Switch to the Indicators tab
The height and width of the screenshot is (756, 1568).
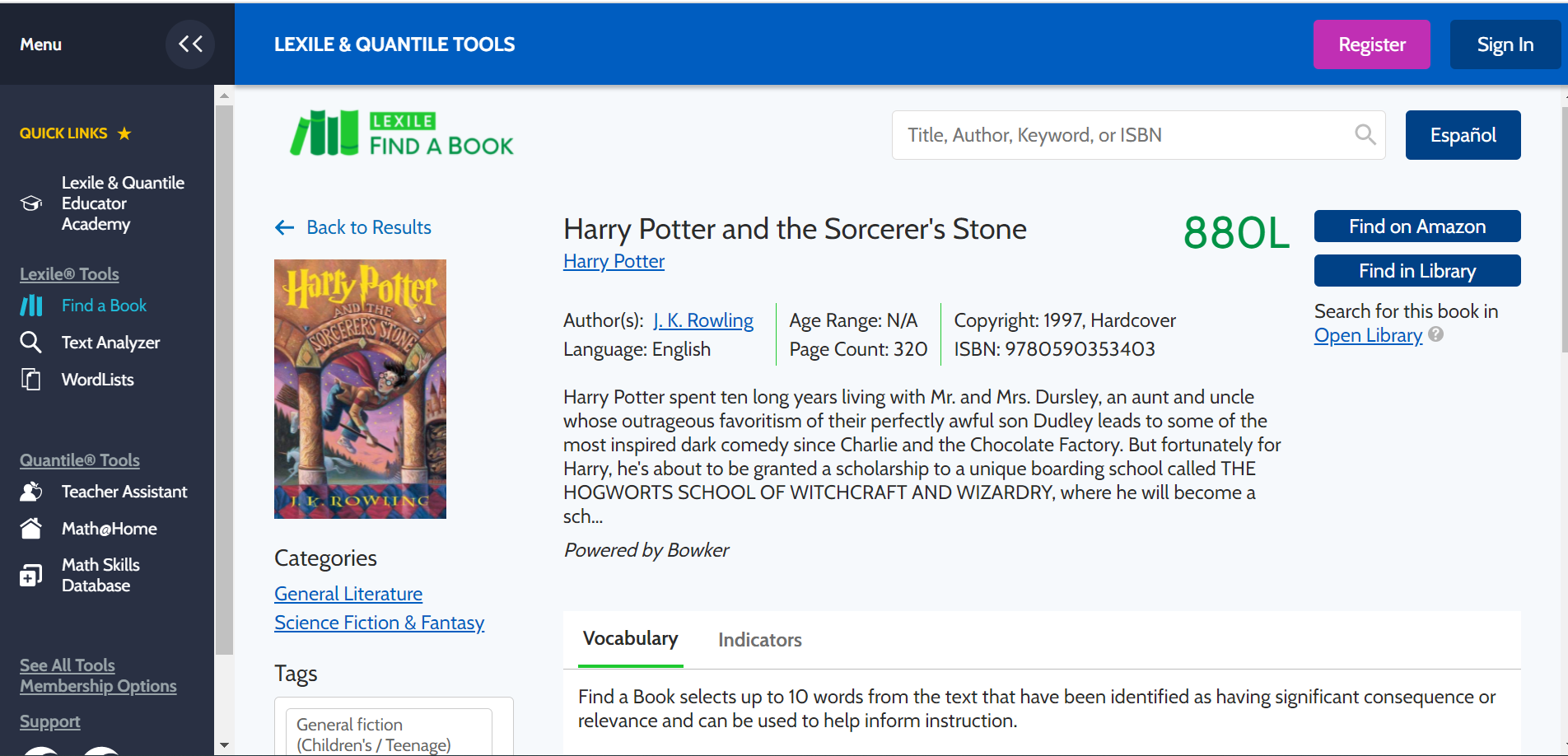(760, 640)
